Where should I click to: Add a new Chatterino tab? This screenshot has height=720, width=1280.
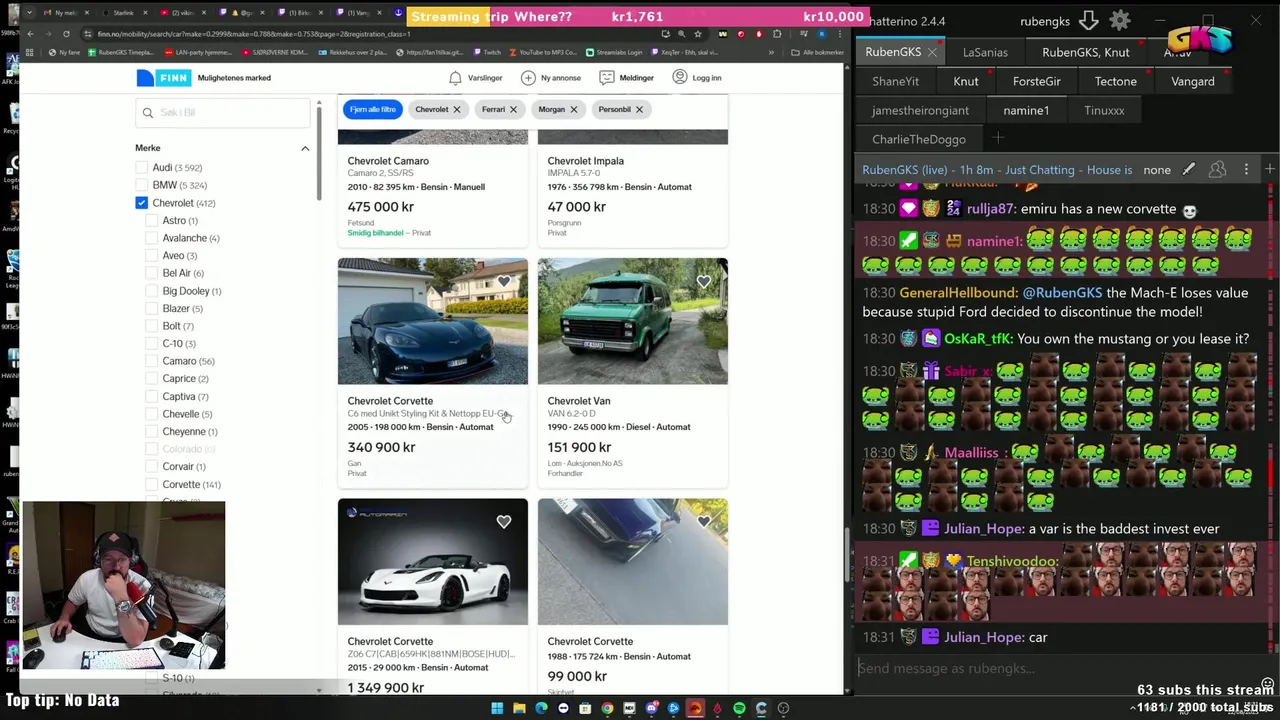(x=998, y=138)
